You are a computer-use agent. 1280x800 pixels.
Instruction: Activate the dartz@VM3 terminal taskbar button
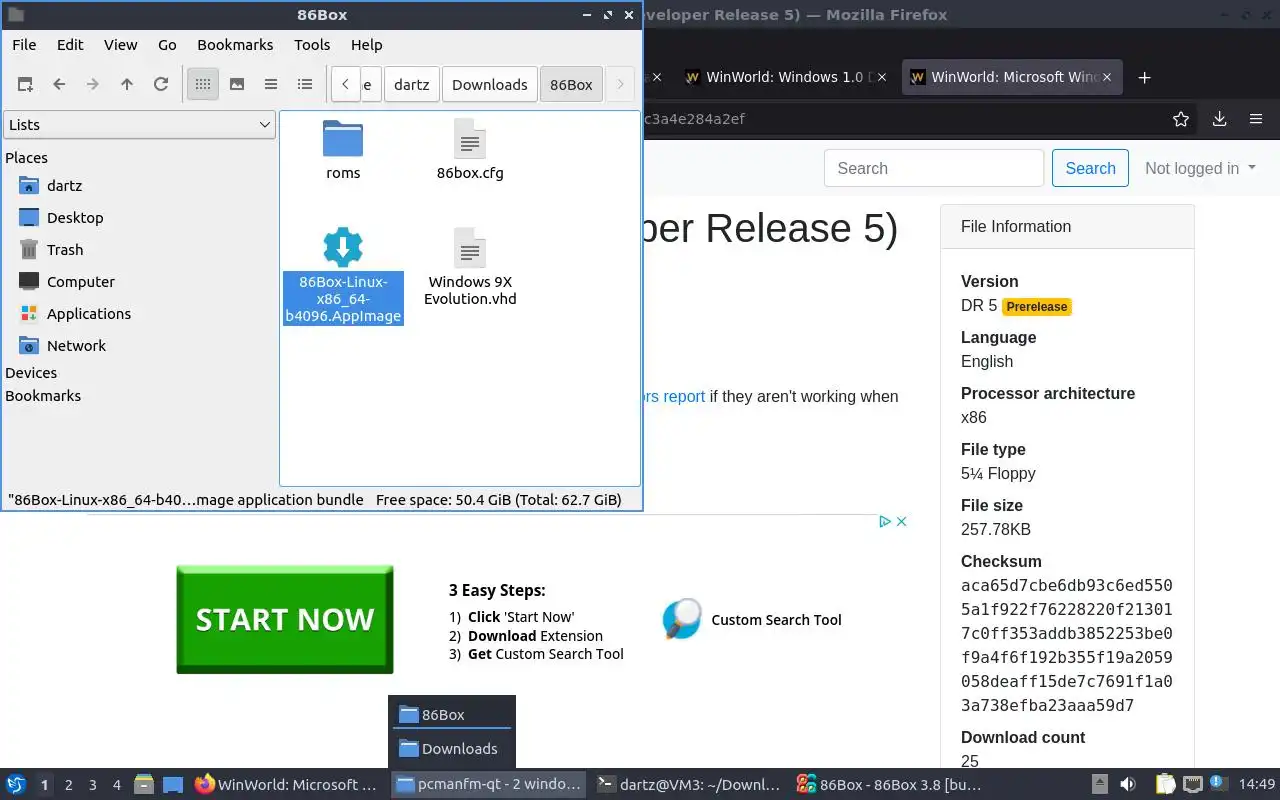689,785
